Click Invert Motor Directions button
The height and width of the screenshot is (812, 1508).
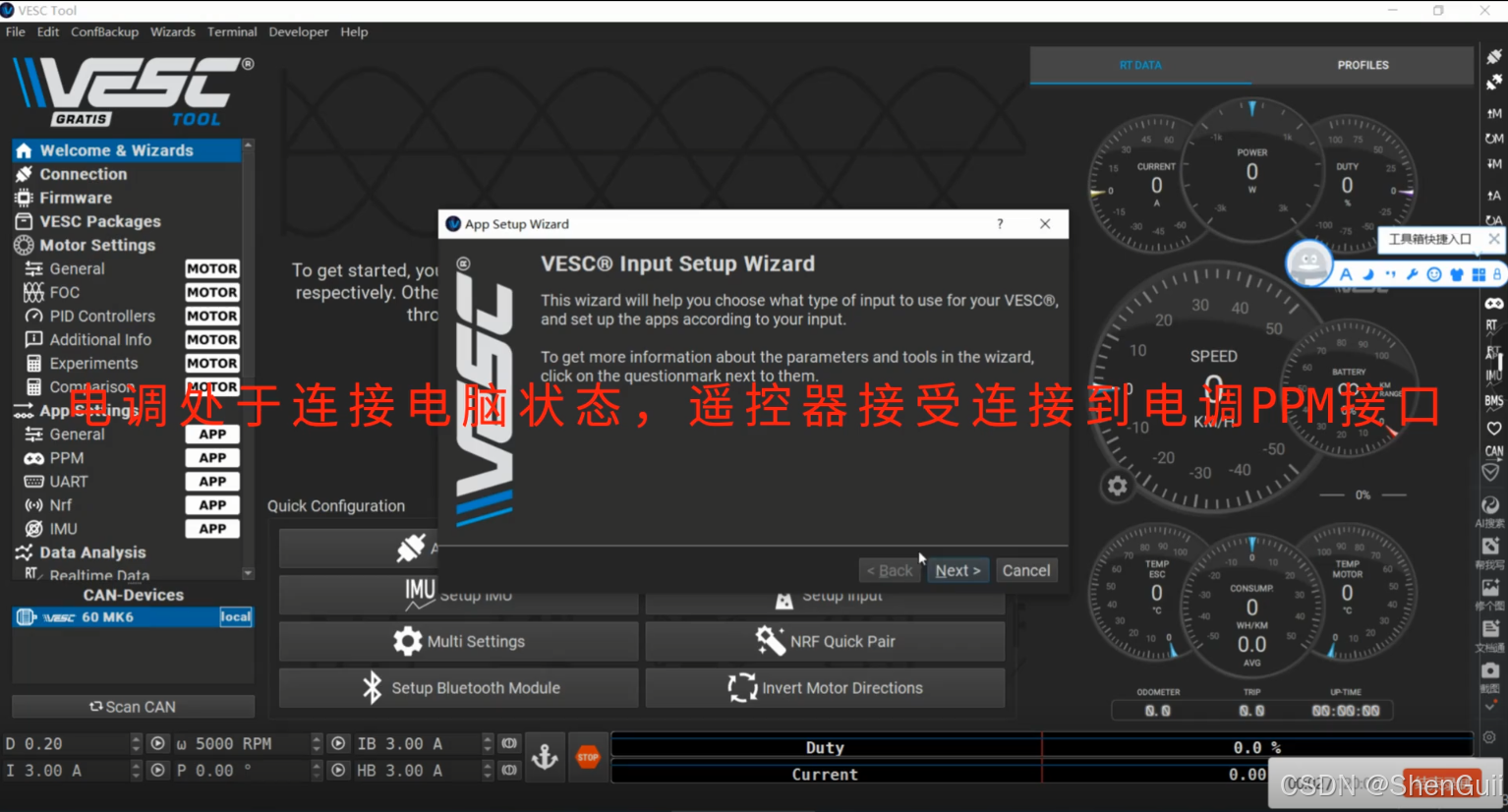click(825, 688)
